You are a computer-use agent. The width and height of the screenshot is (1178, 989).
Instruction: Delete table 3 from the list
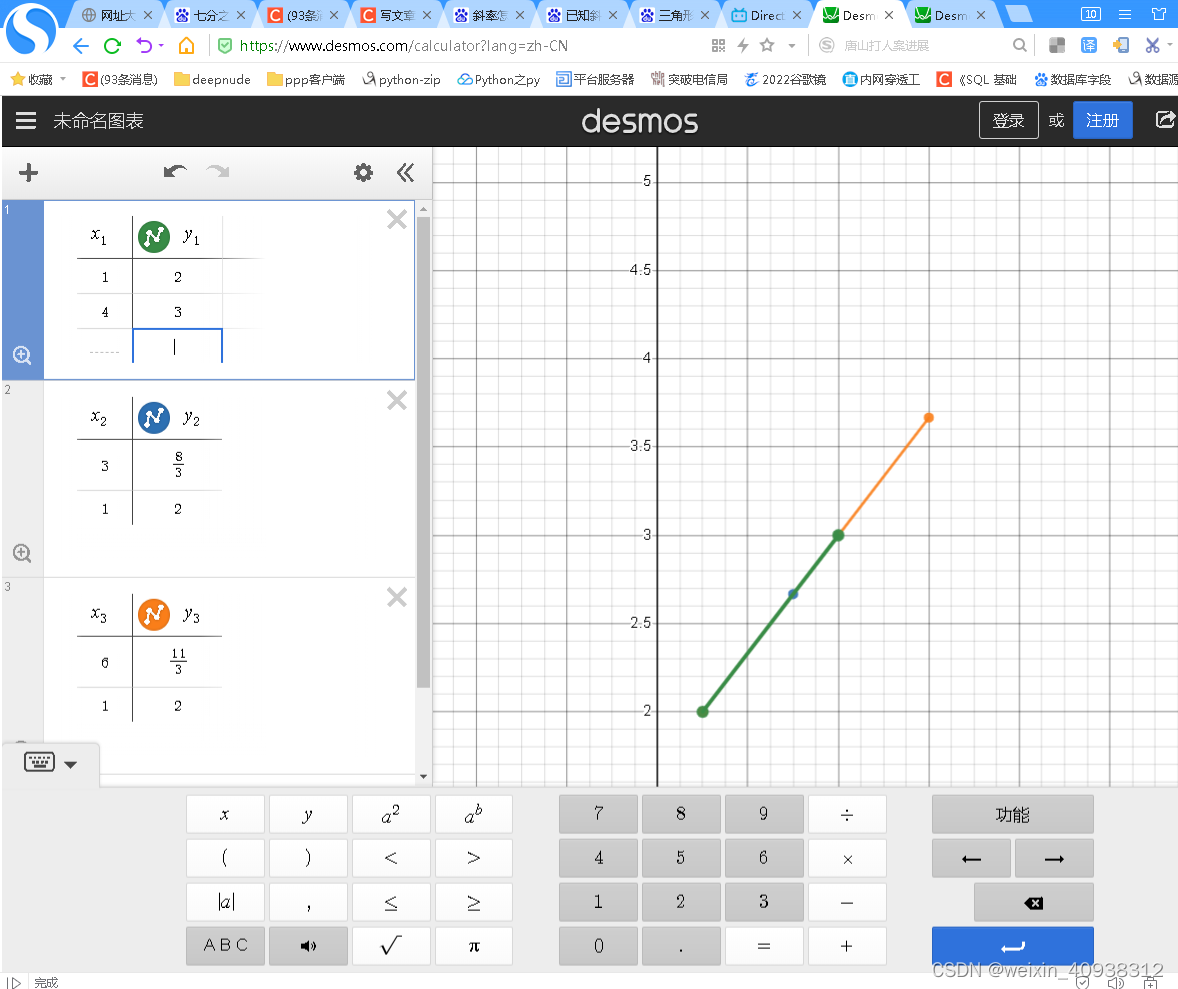397,597
